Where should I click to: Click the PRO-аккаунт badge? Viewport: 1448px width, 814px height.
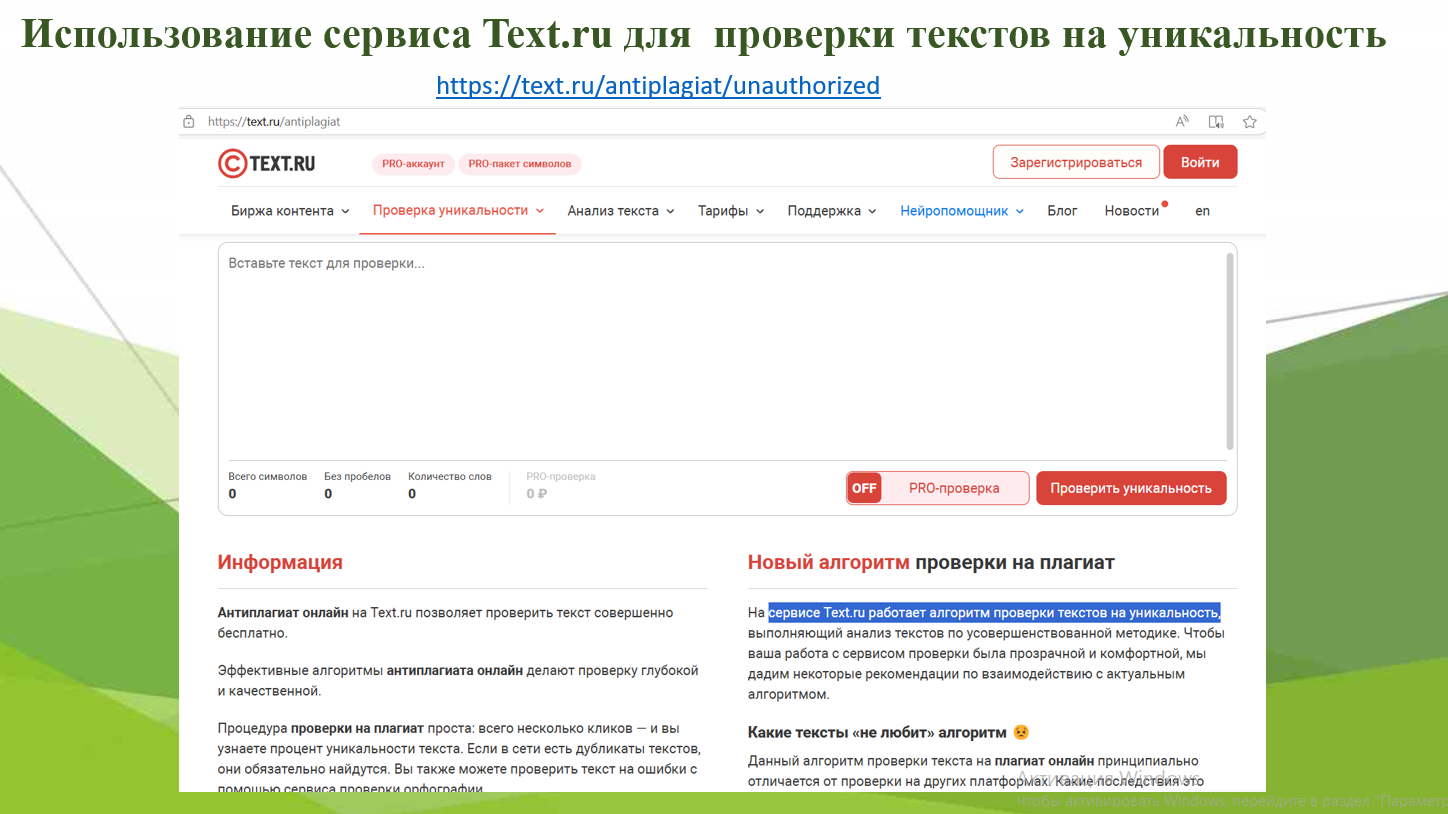pyautogui.click(x=413, y=164)
